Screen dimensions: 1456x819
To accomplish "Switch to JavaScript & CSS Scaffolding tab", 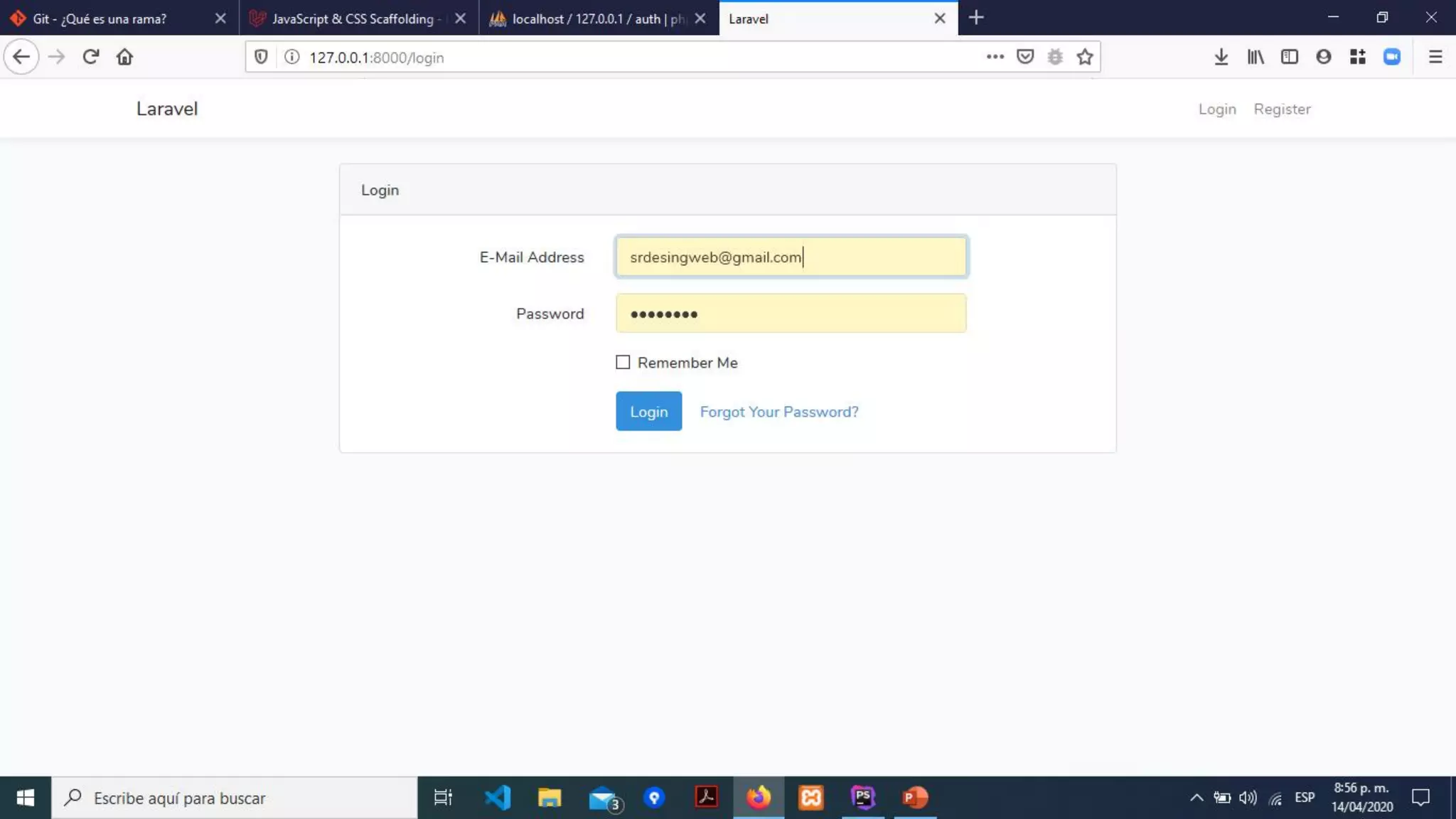I will coord(353,18).
